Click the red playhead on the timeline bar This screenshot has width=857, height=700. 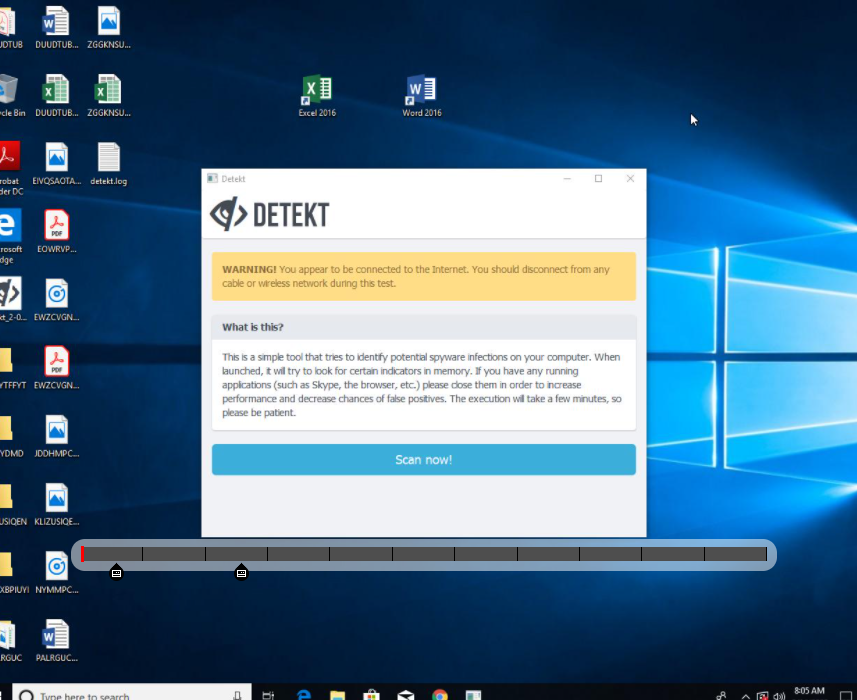coord(83,554)
